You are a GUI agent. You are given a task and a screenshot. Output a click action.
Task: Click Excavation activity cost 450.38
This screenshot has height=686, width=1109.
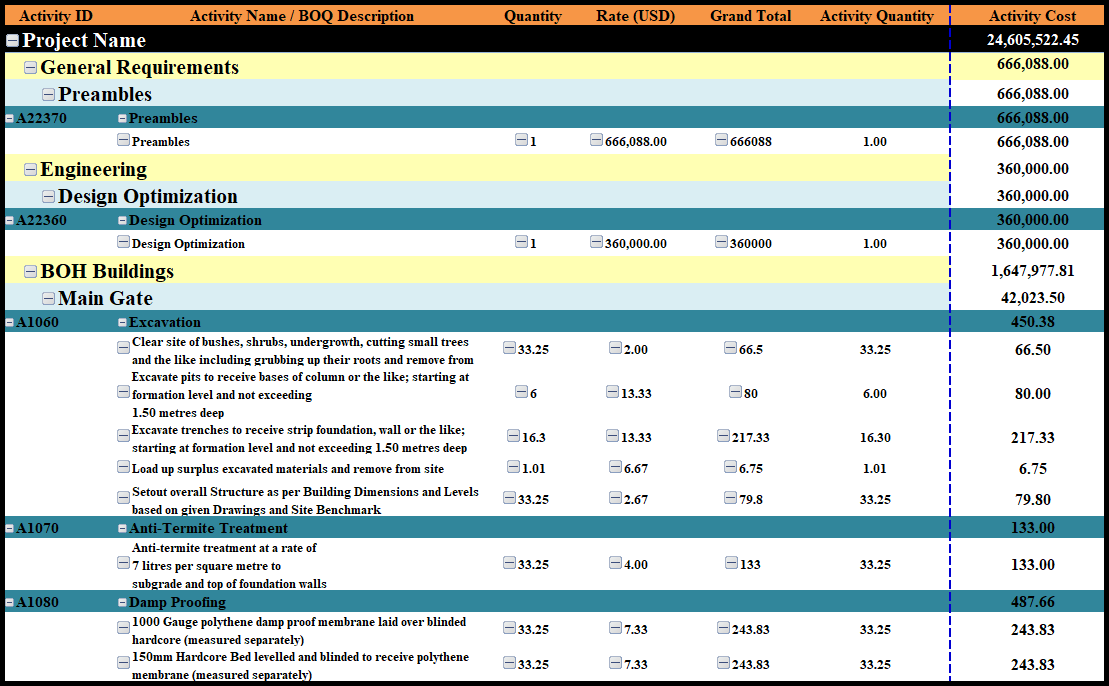point(1033,322)
